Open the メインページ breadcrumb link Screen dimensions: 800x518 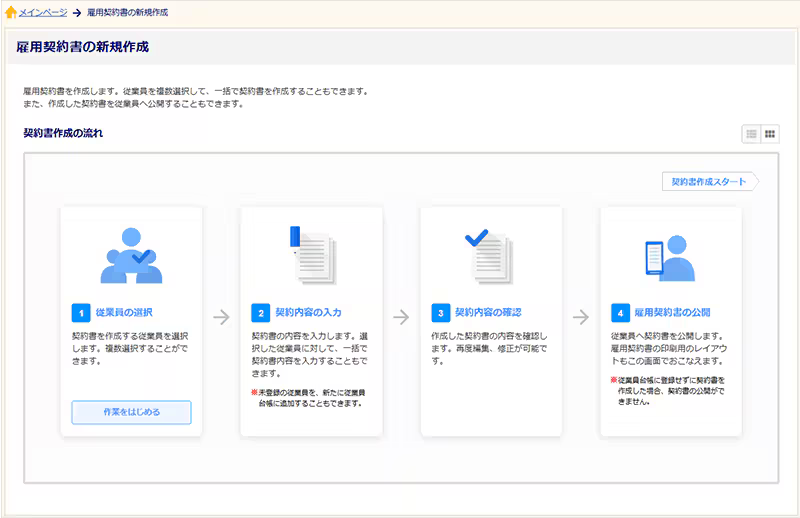click(x=43, y=12)
